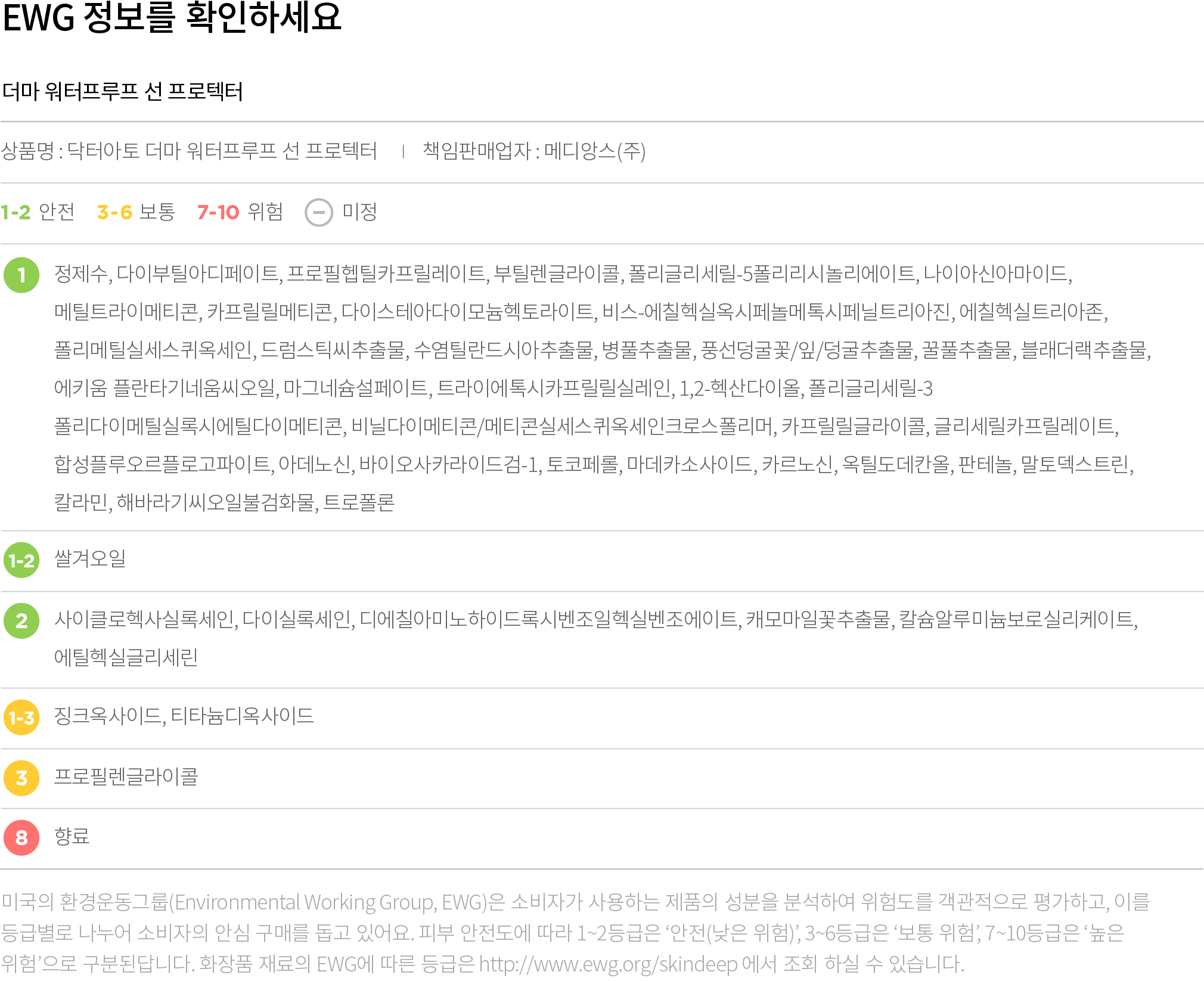The width and height of the screenshot is (1204, 981).
Task: Click 티타늄디옥사이드 ingredient
Action: click(243, 716)
